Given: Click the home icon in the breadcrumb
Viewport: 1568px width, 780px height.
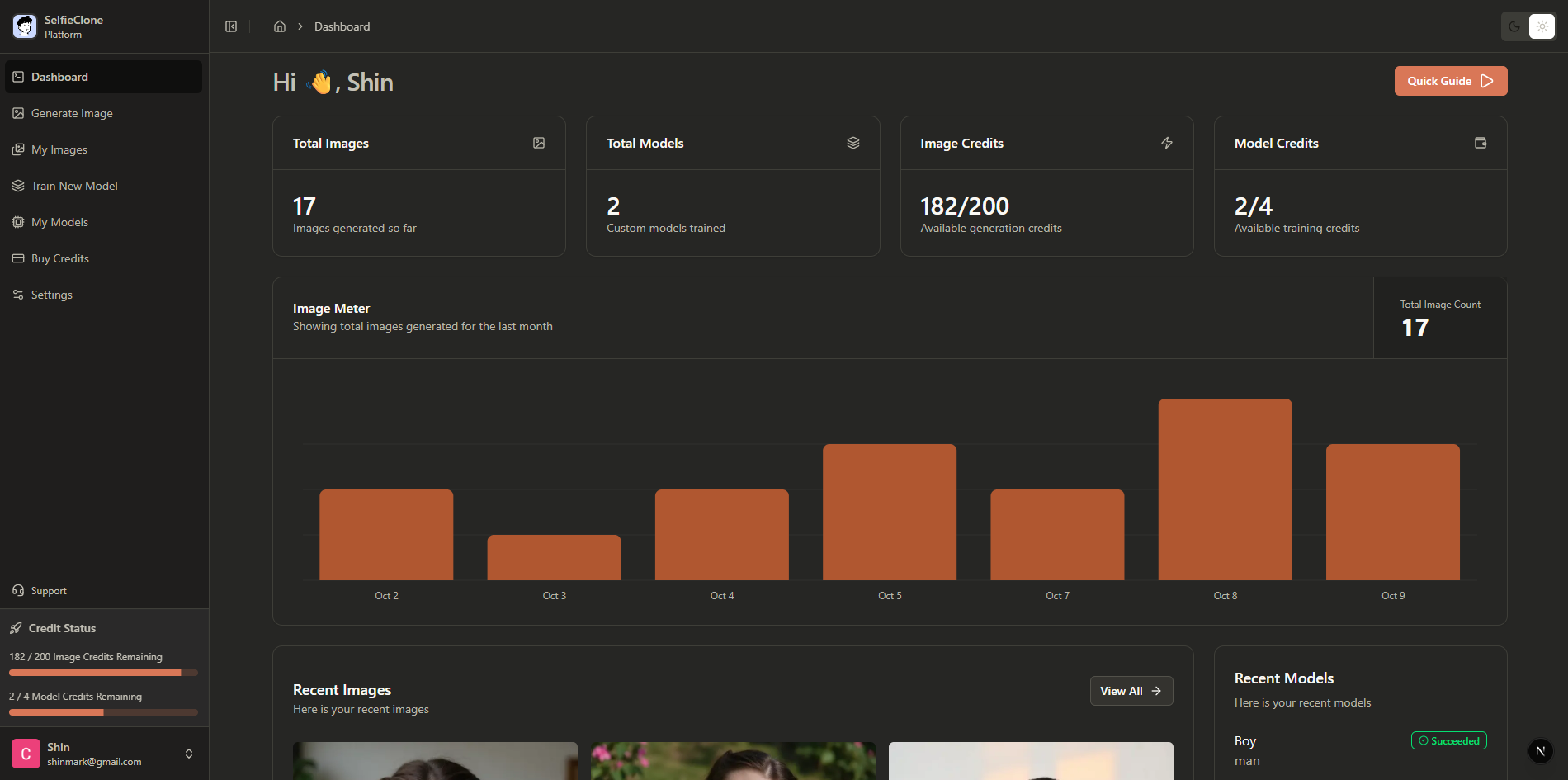Looking at the screenshot, I should [279, 26].
